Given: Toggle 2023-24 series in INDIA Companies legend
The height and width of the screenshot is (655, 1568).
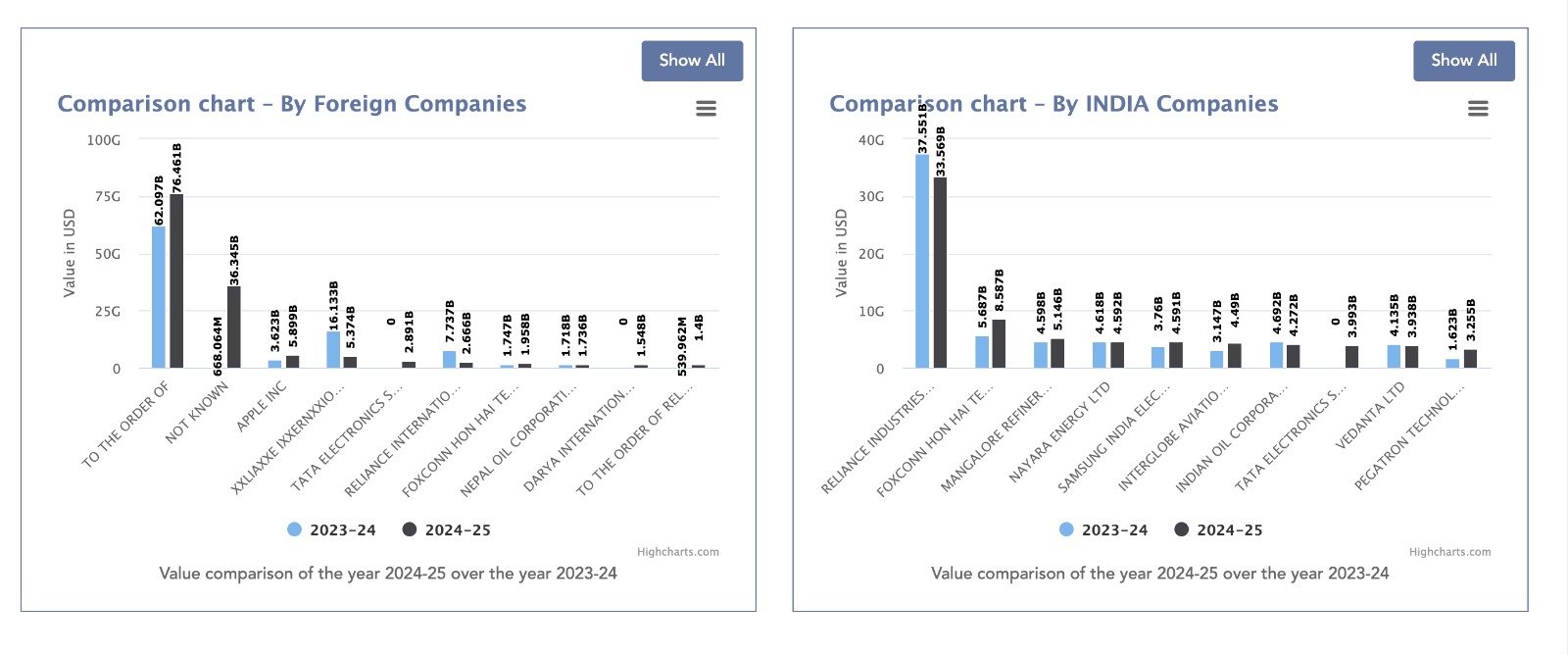Looking at the screenshot, I should point(1103,529).
